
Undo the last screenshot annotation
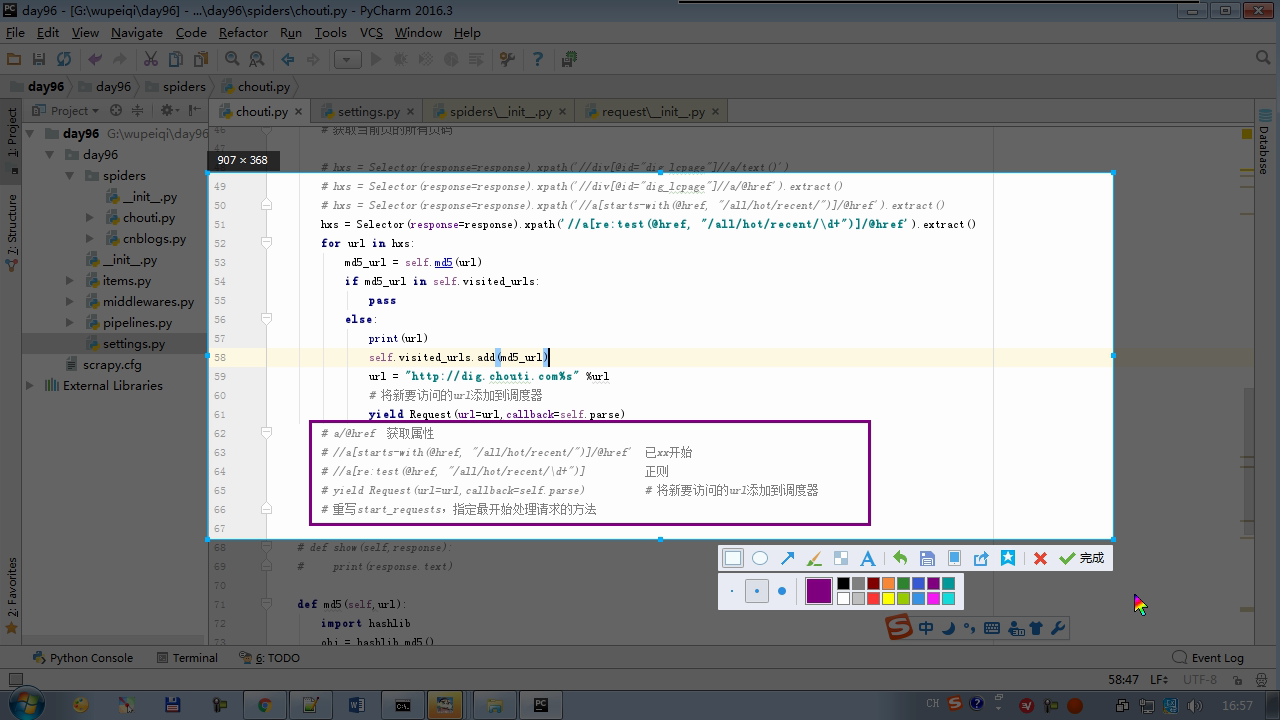(x=900, y=558)
